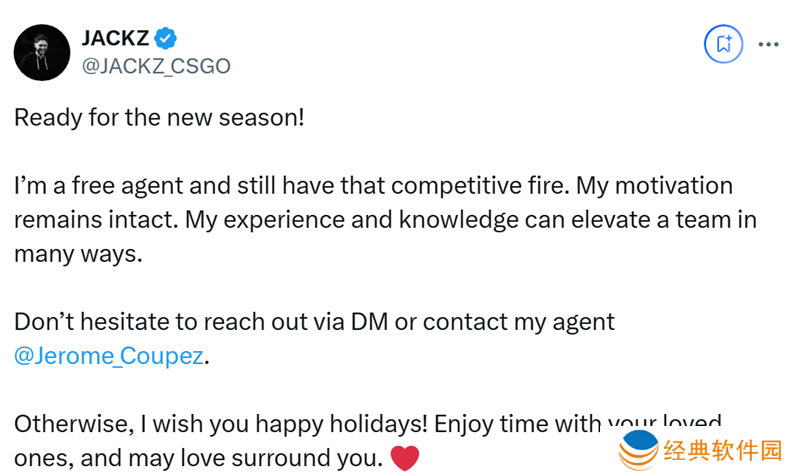This screenshot has height=476, width=800.
Task: Open the @JACKZ_CSGO handle link
Action: tap(155, 66)
